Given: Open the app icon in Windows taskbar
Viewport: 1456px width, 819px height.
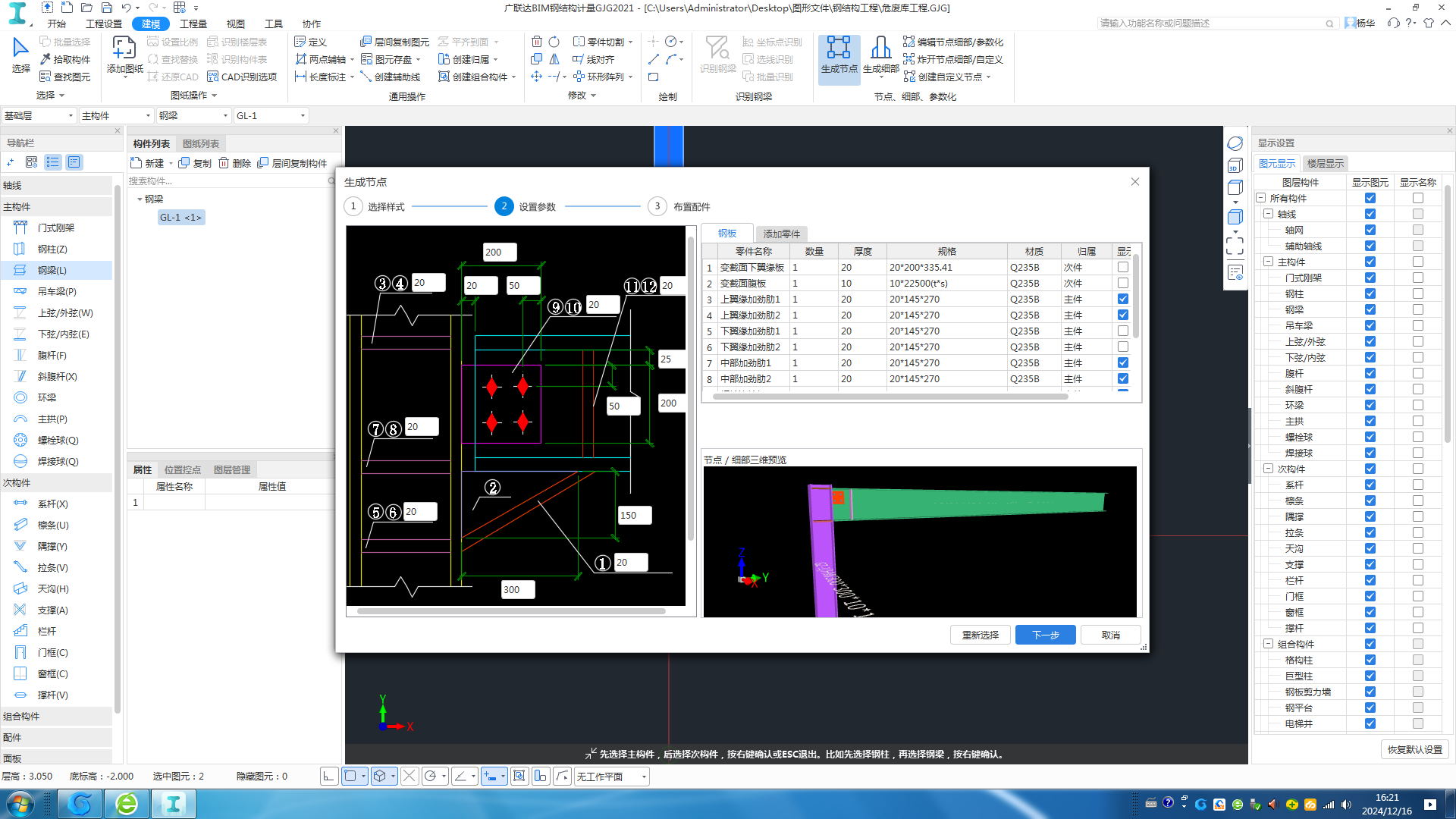Looking at the screenshot, I should (173, 804).
